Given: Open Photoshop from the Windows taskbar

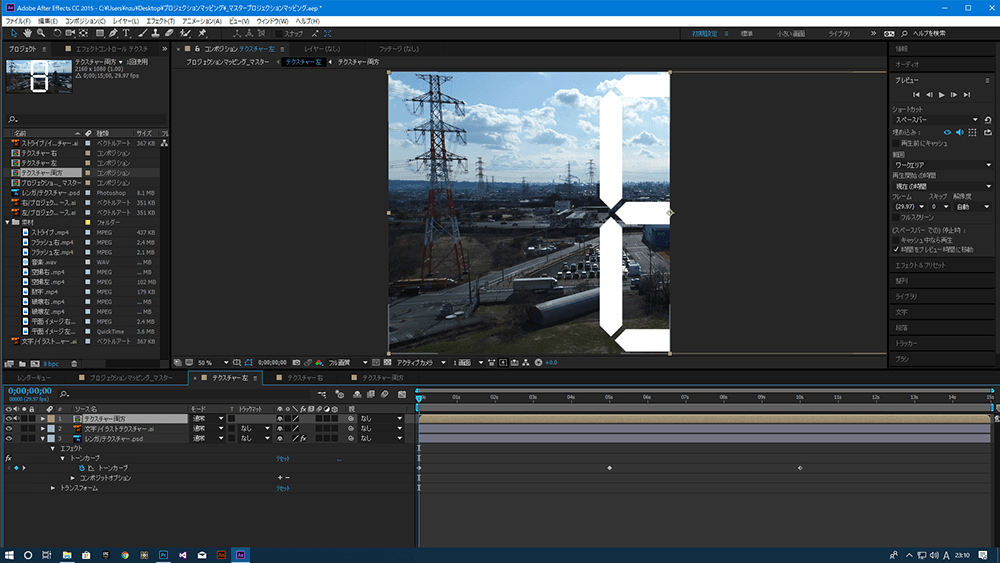Looking at the screenshot, I should [x=163, y=554].
